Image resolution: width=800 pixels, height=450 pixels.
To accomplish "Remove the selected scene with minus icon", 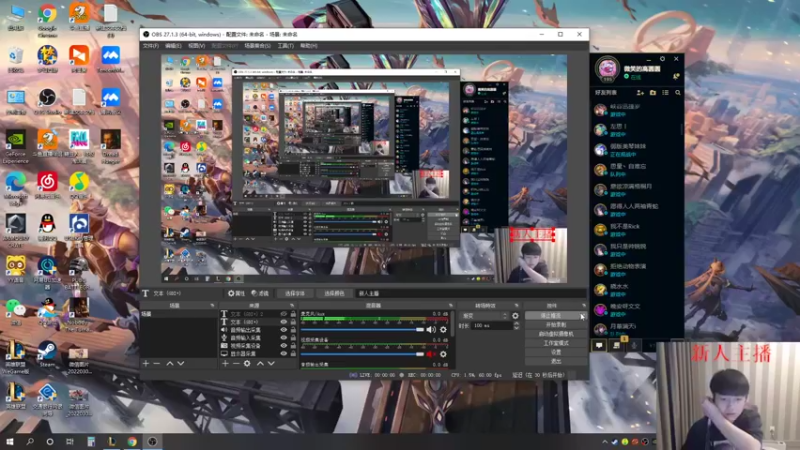I will 157,363.
